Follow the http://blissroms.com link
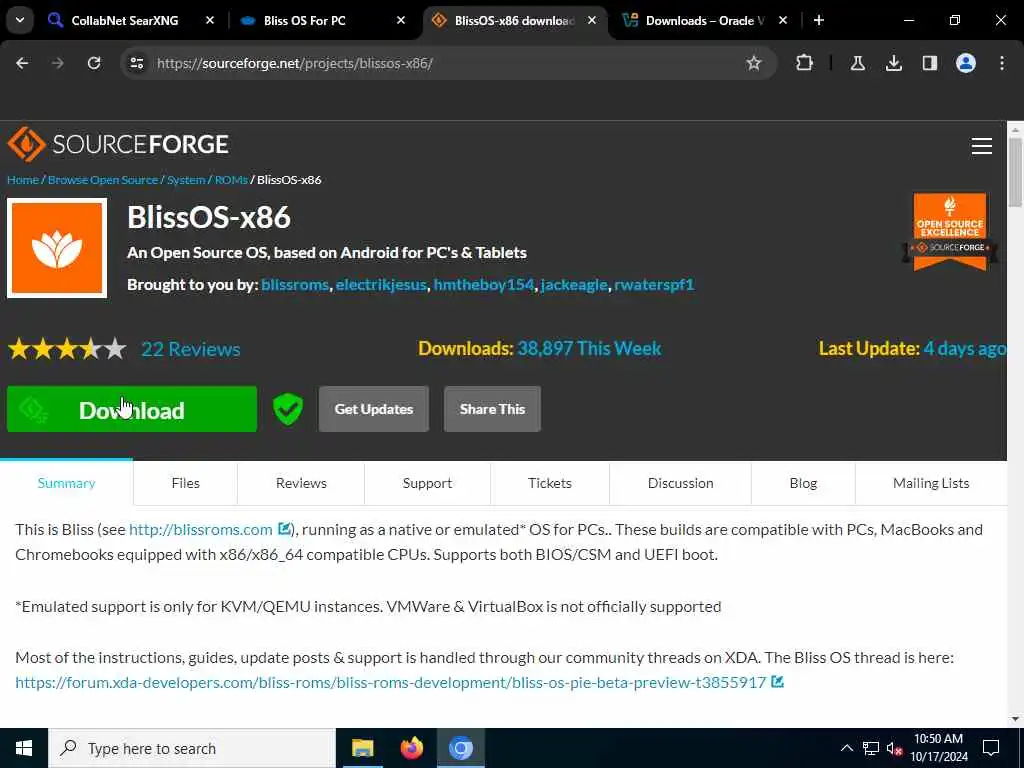1024x768 pixels. 201,530
